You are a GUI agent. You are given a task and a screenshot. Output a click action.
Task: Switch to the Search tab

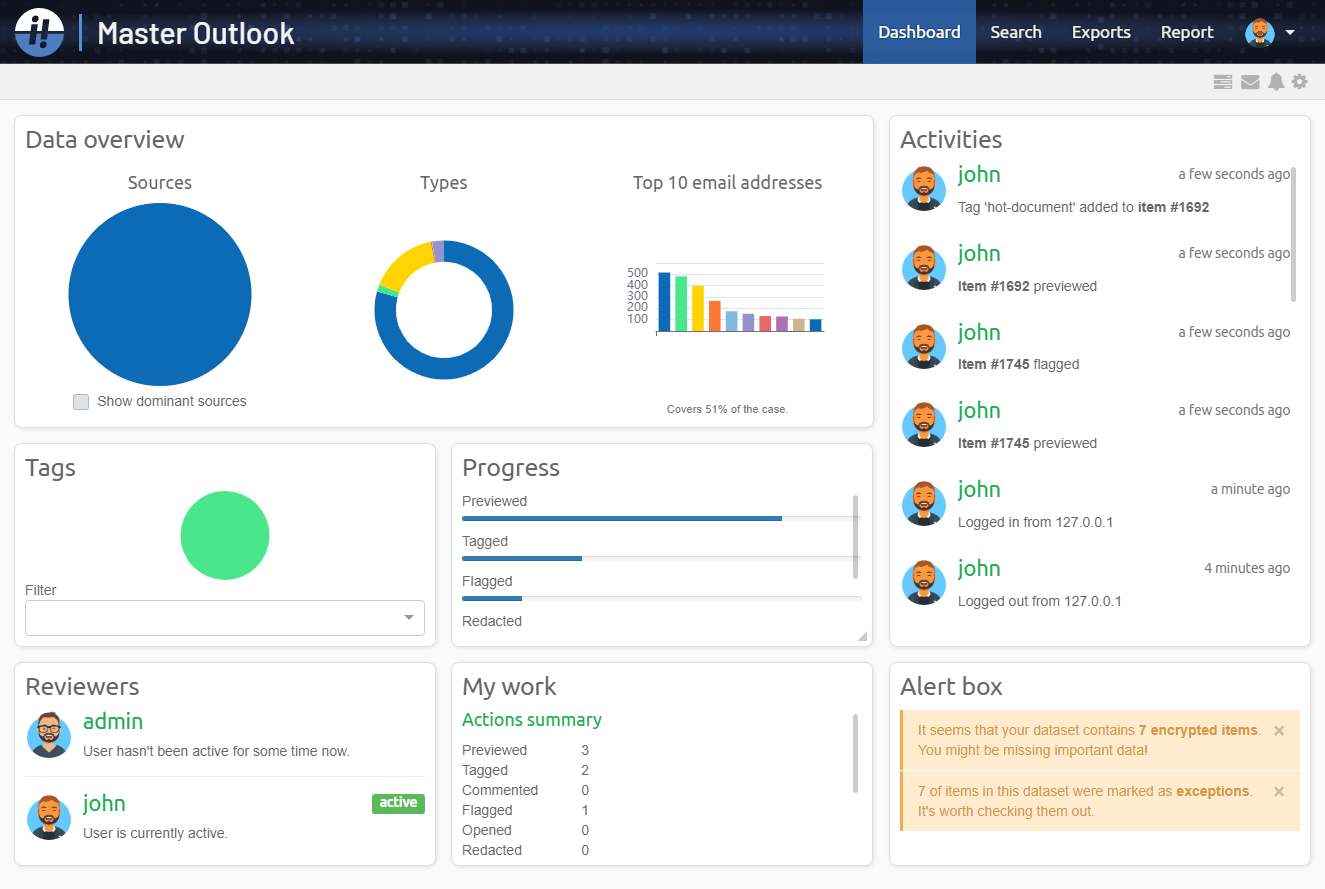coord(1016,32)
